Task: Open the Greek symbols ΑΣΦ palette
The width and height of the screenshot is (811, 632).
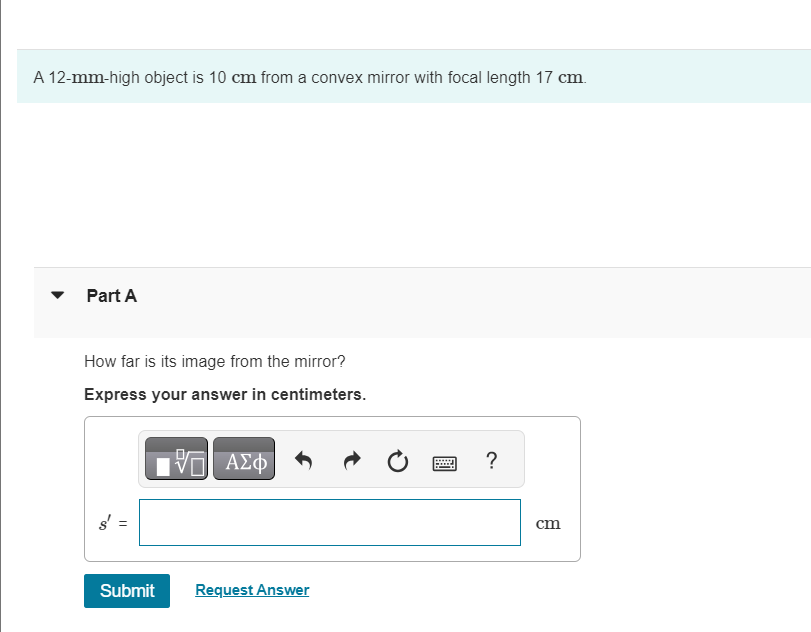Action: [244, 459]
